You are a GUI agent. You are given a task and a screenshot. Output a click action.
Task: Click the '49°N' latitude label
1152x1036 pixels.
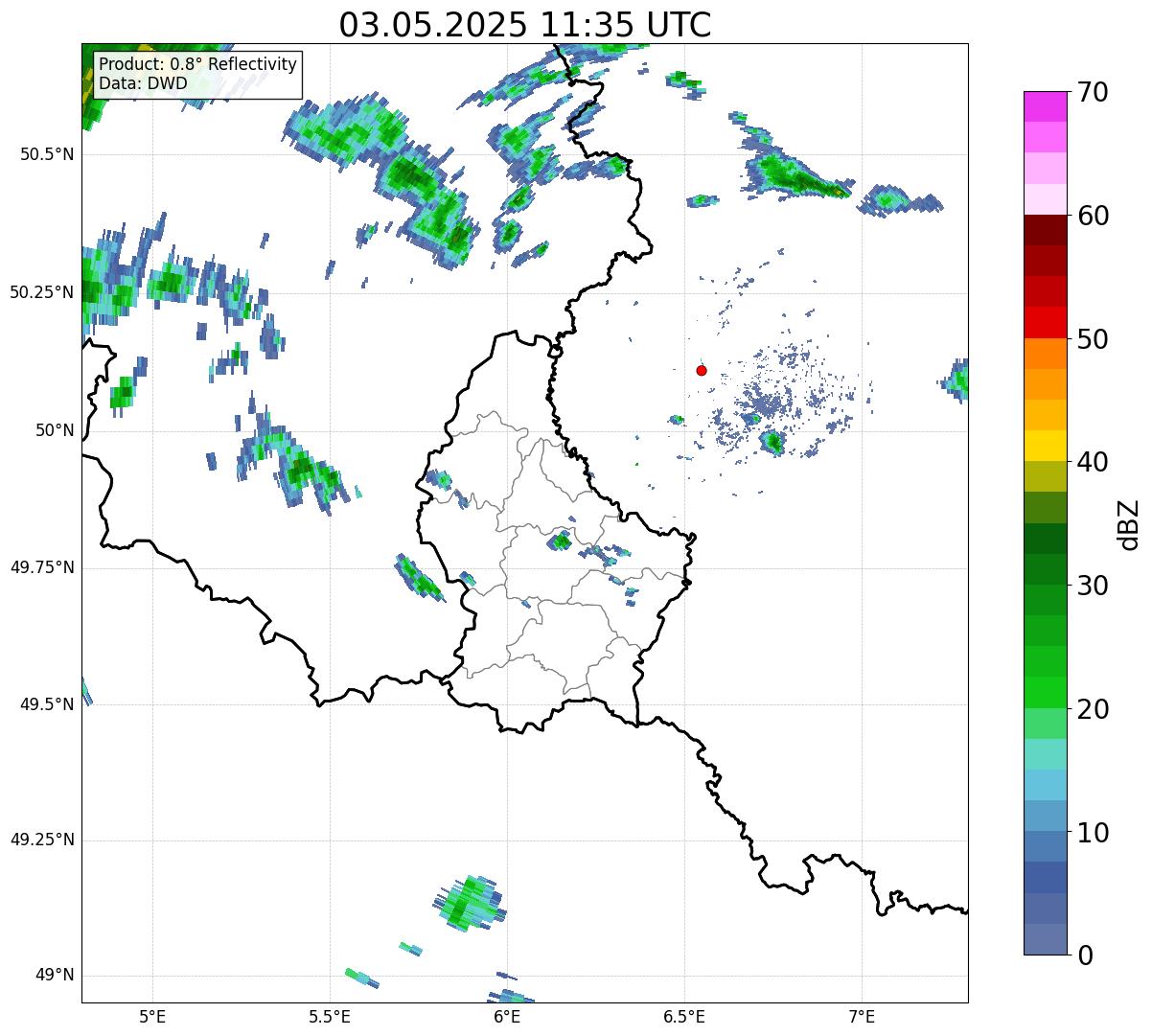[55, 975]
